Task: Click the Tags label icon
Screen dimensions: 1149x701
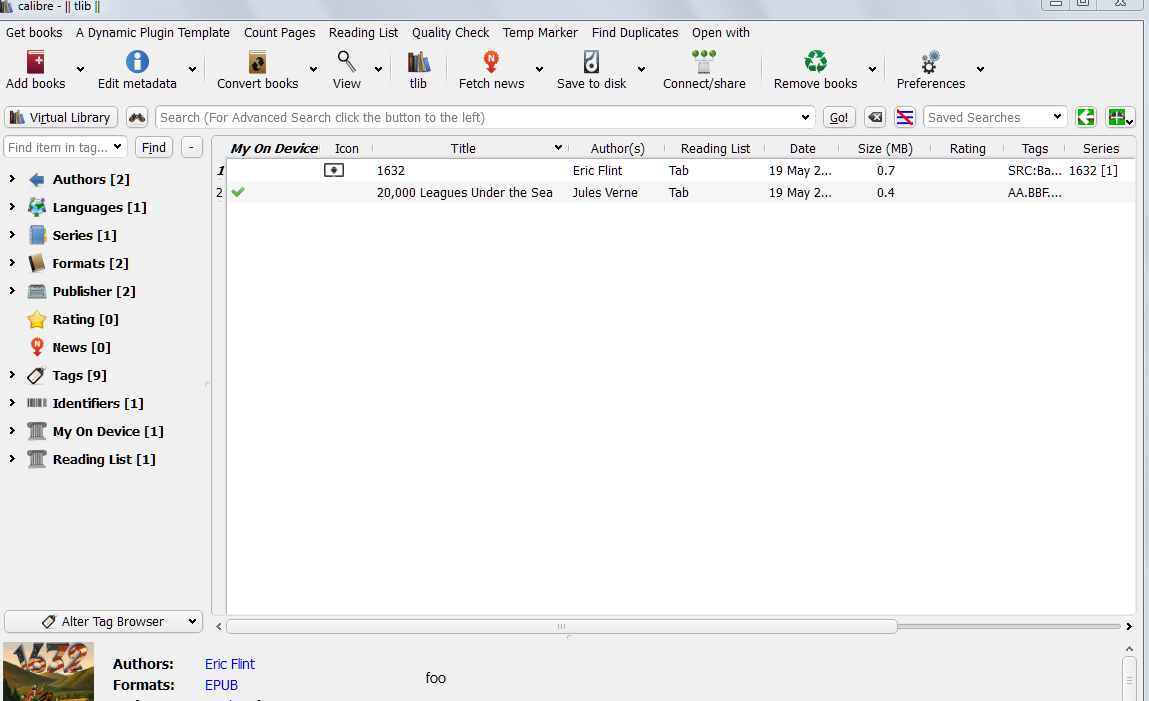Action: tap(37, 376)
